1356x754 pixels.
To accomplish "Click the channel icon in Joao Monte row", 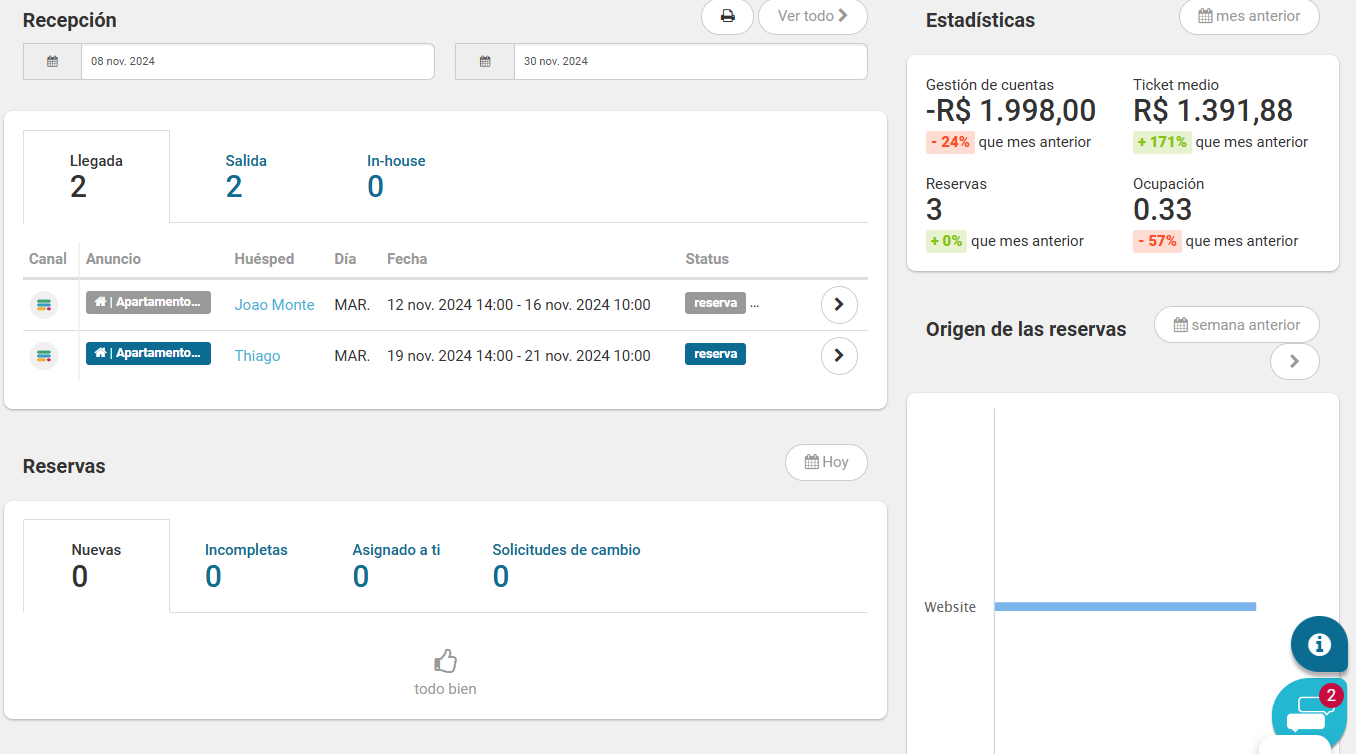I will tap(44, 305).
